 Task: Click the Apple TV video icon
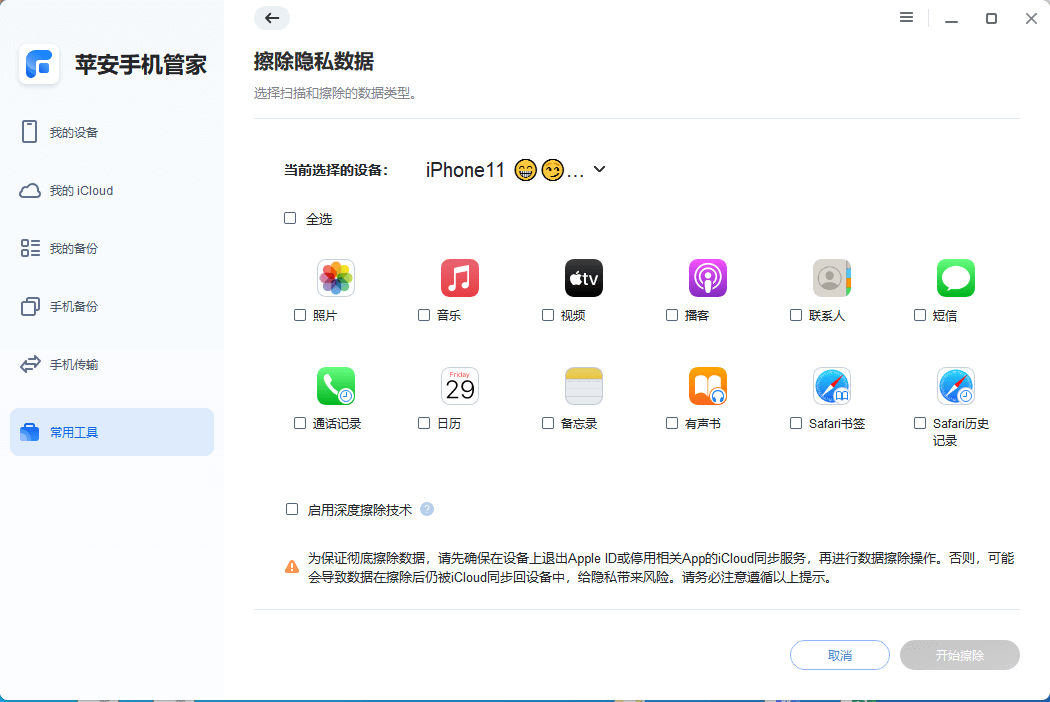(x=583, y=278)
